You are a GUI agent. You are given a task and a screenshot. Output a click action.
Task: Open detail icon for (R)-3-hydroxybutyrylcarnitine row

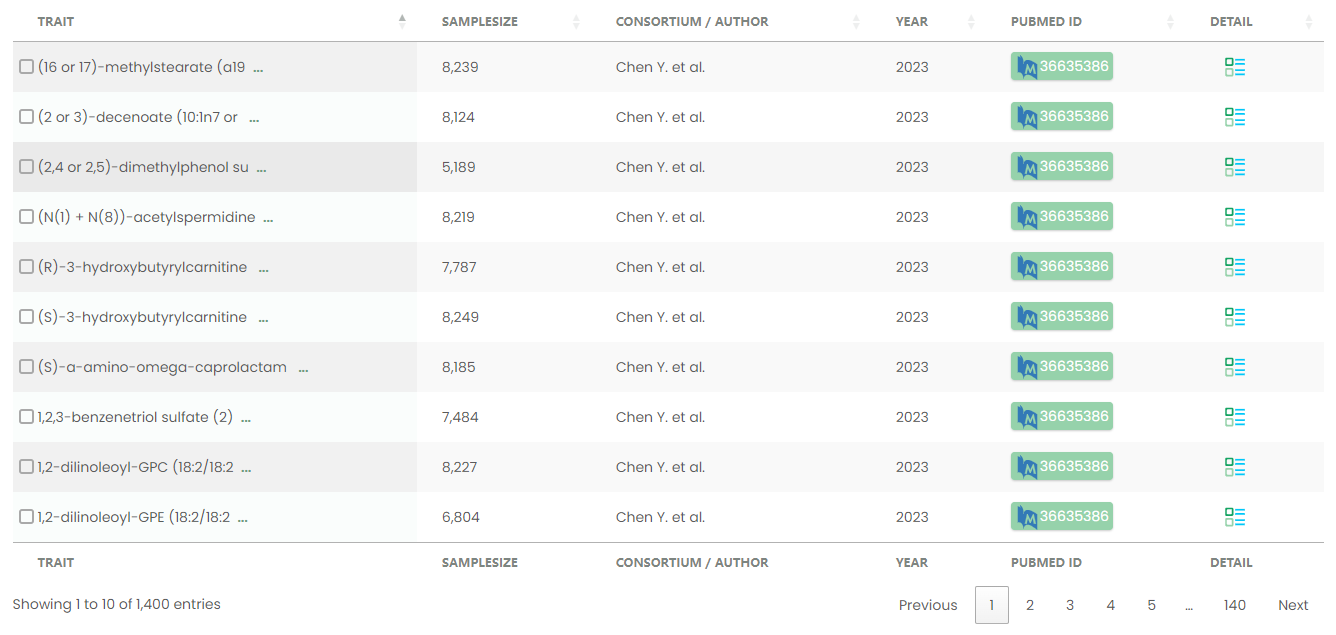(x=1235, y=267)
